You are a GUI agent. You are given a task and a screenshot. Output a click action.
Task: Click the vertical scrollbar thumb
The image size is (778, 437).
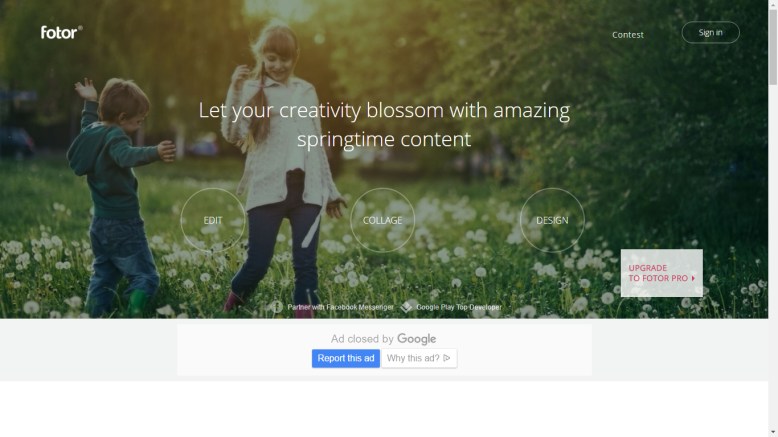[773, 47]
